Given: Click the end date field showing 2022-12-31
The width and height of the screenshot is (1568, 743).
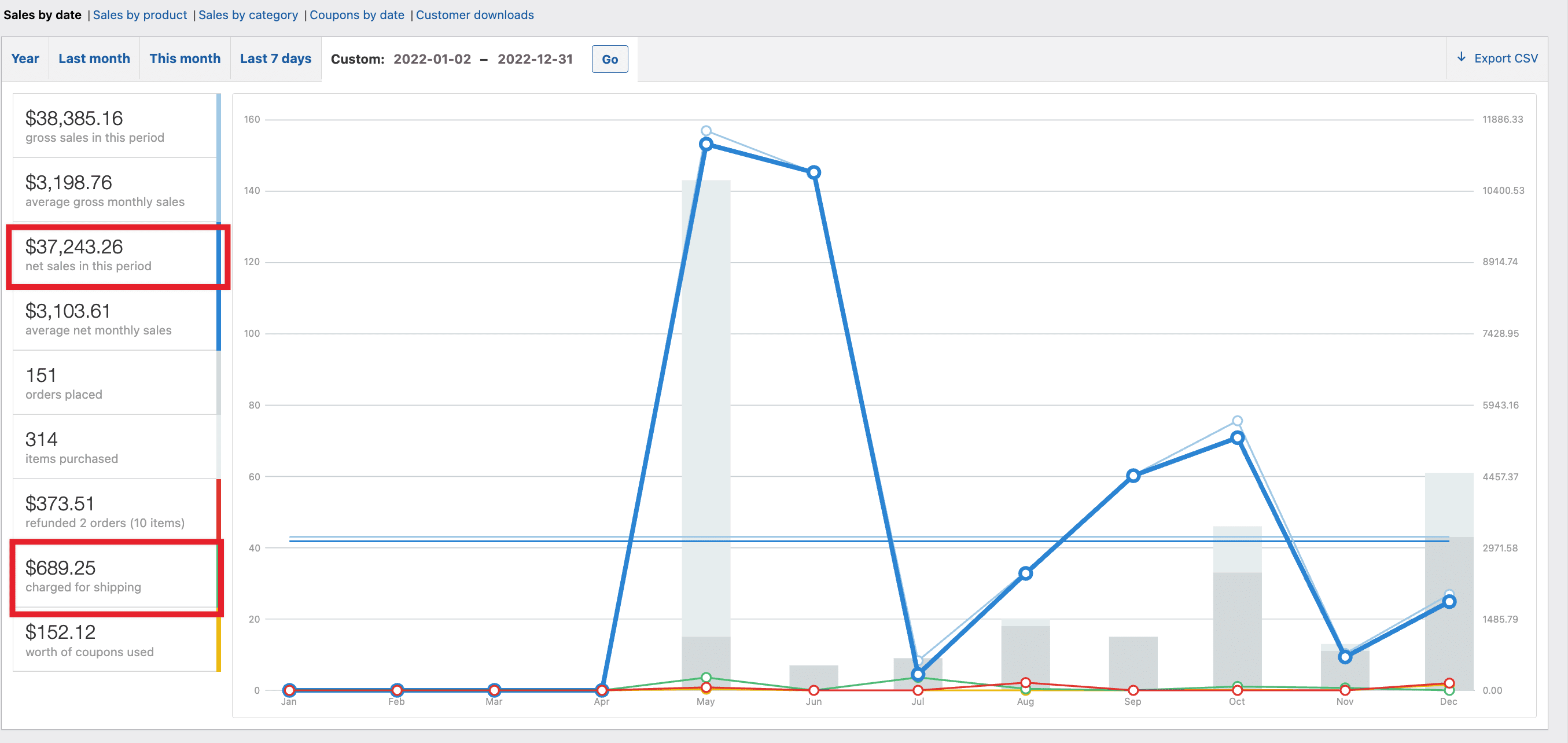Looking at the screenshot, I should 535,59.
